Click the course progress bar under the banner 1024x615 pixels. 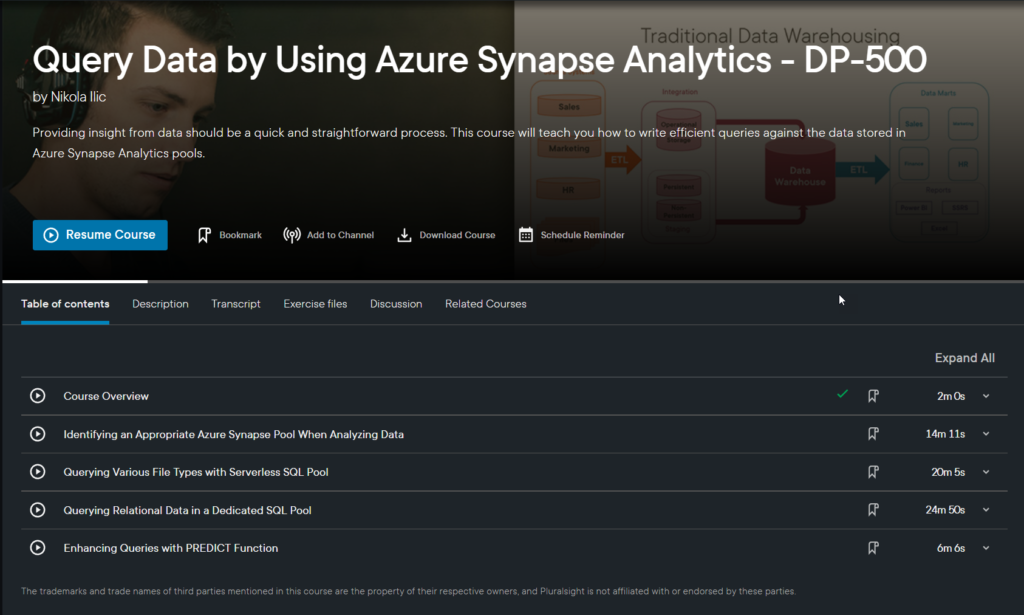512,281
